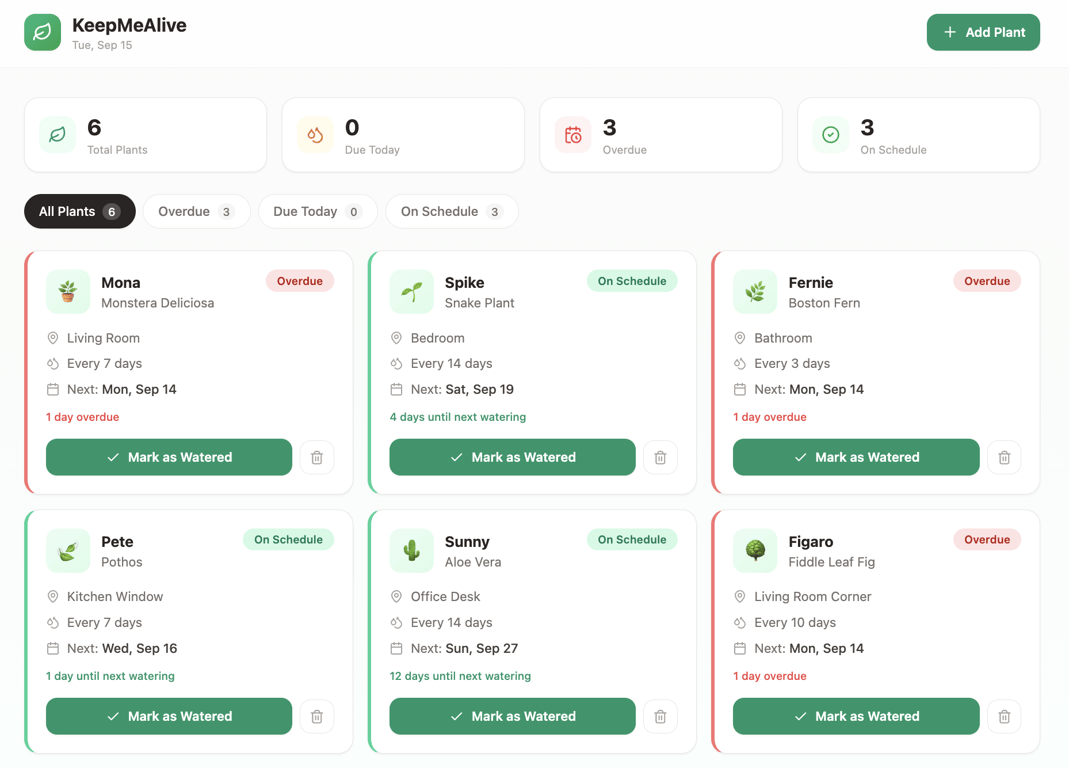Screen dimensions: 1069x768
Task: Delete Mona with the trash icon
Action: [x=317, y=457]
